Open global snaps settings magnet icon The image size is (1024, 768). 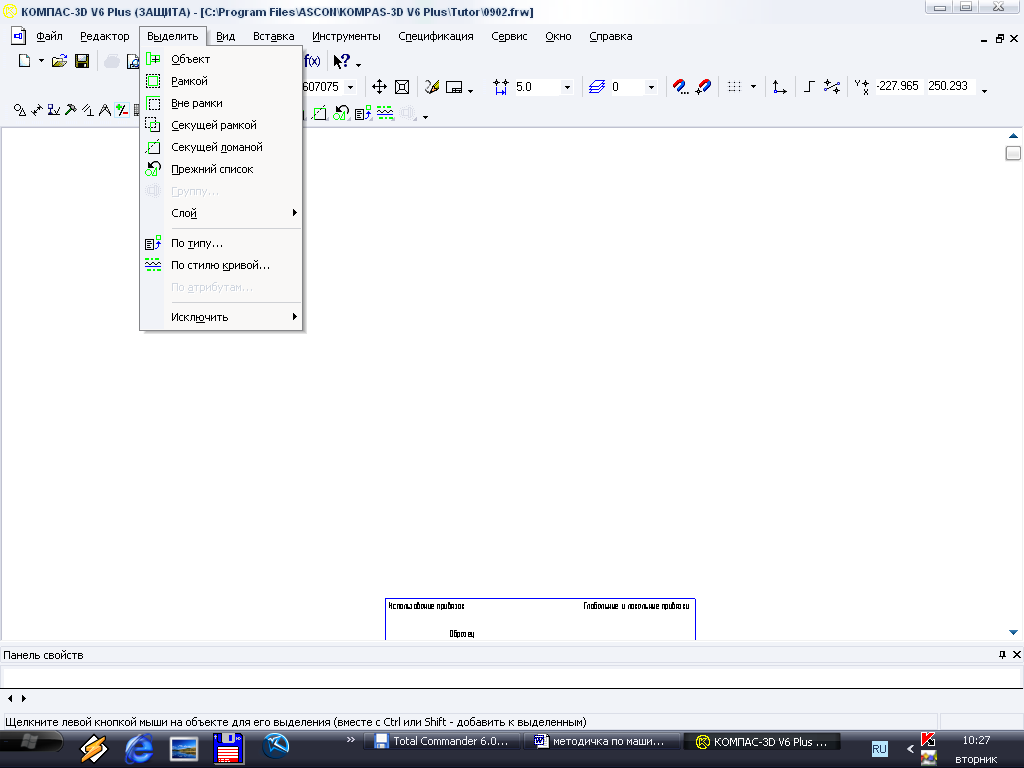[x=680, y=87]
